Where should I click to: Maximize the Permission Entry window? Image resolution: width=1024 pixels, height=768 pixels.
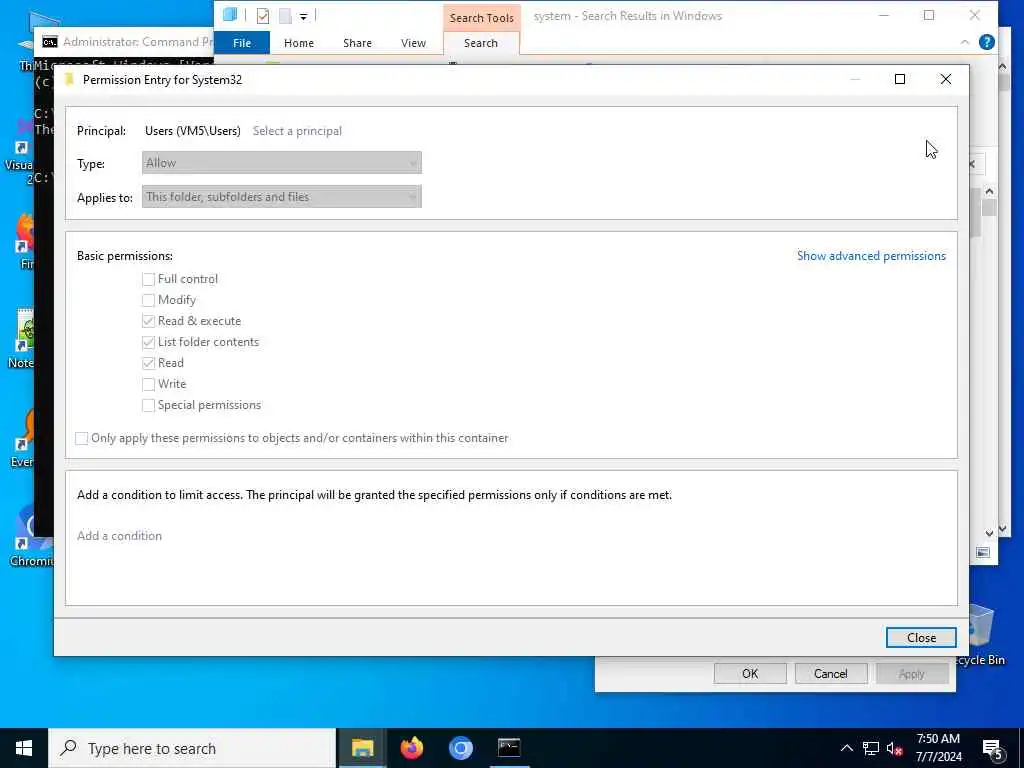tap(900, 79)
